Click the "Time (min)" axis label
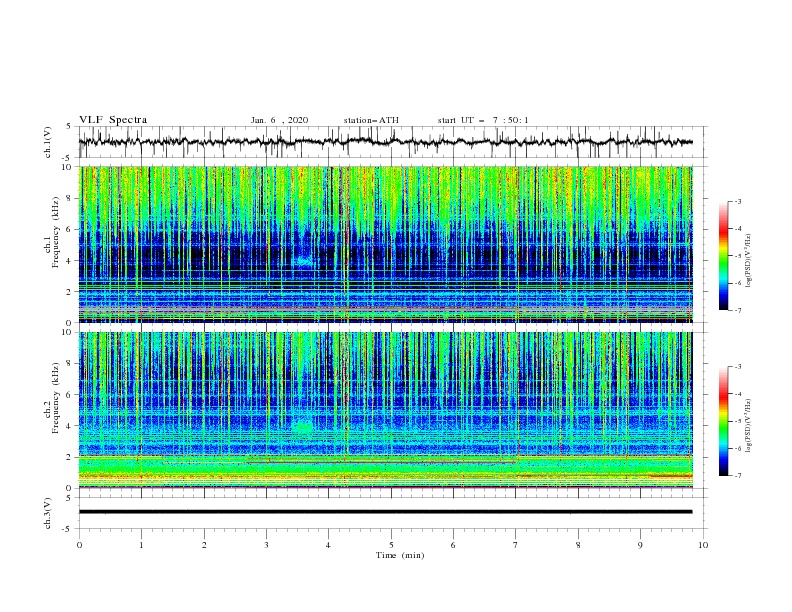The height and width of the screenshot is (612, 792). 400,555
